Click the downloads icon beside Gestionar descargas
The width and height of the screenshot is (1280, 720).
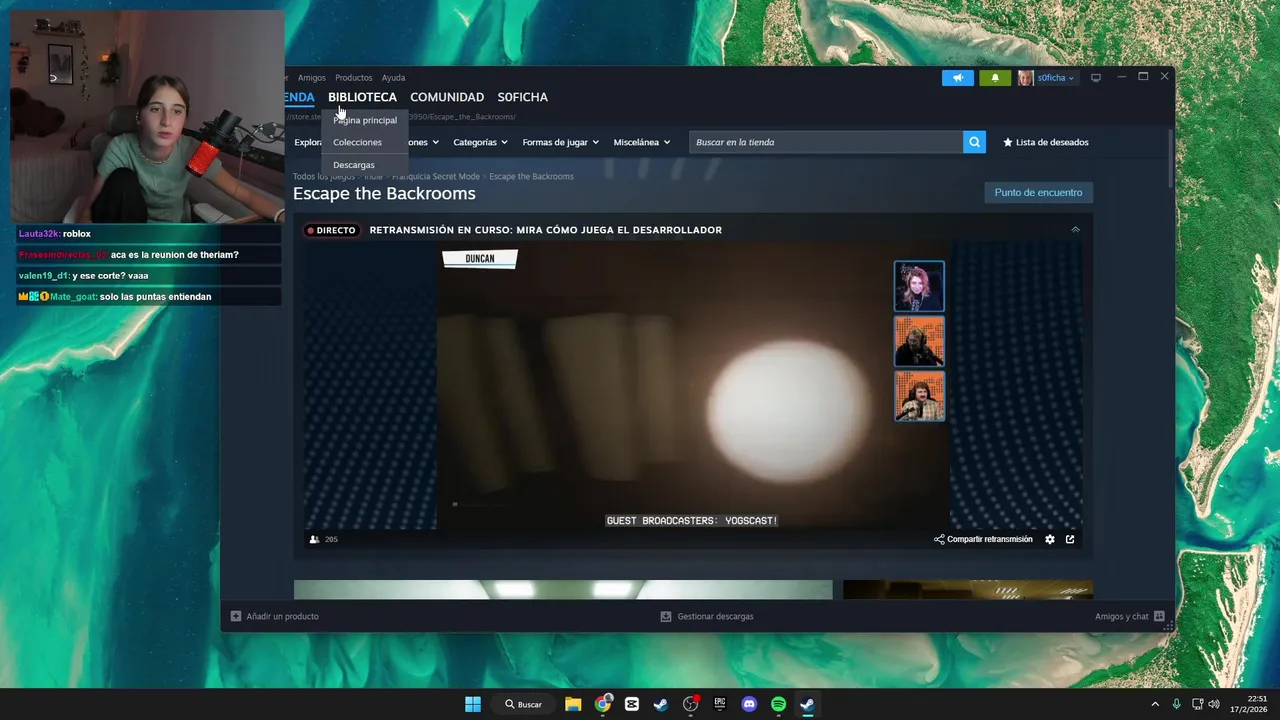[666, 616]
